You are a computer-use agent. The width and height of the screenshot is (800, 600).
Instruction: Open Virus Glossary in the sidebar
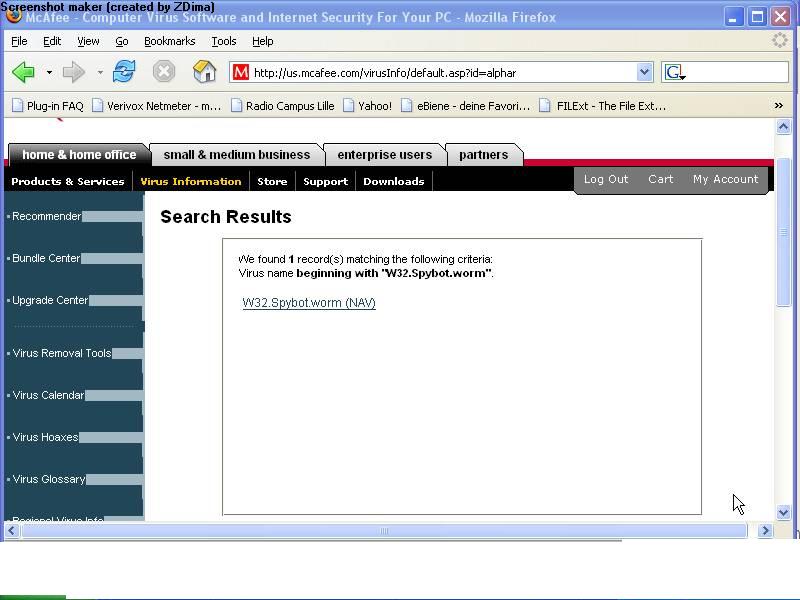49,479
